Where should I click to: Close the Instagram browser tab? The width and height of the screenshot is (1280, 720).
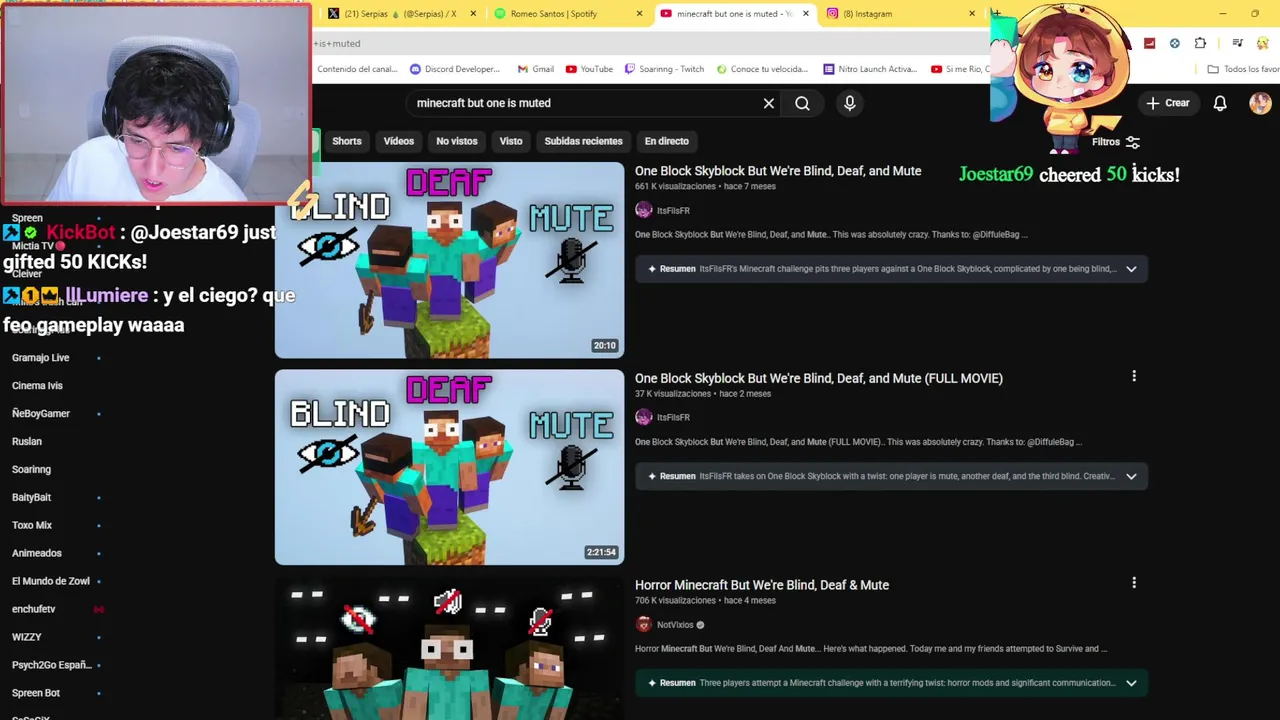click(971, 13)
